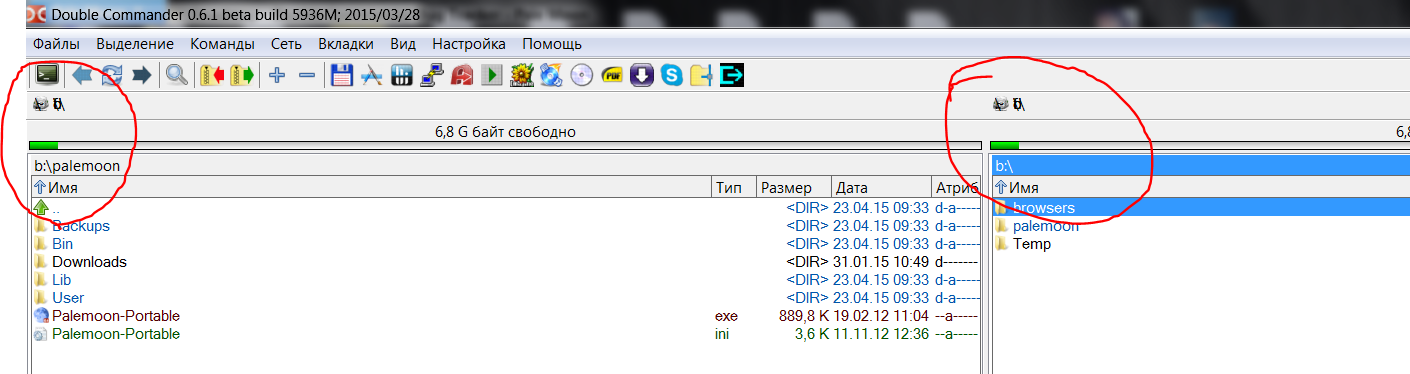
Task: Sort left panel by Дата column
Action: pyautogui.click(x=880, y=187)
